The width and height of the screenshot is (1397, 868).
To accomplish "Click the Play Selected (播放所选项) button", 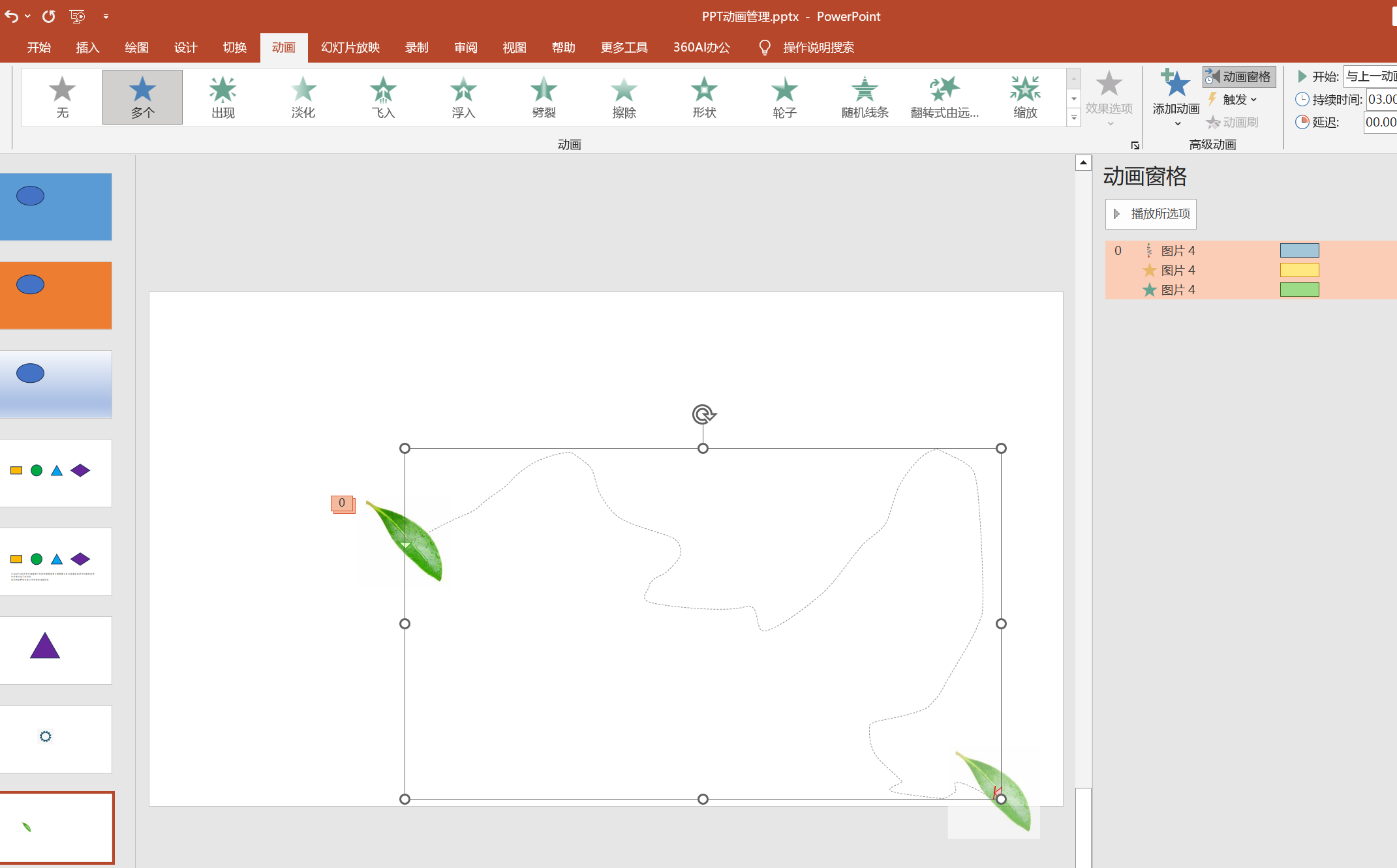I will pyautogui.click(x=1150, y=214).
